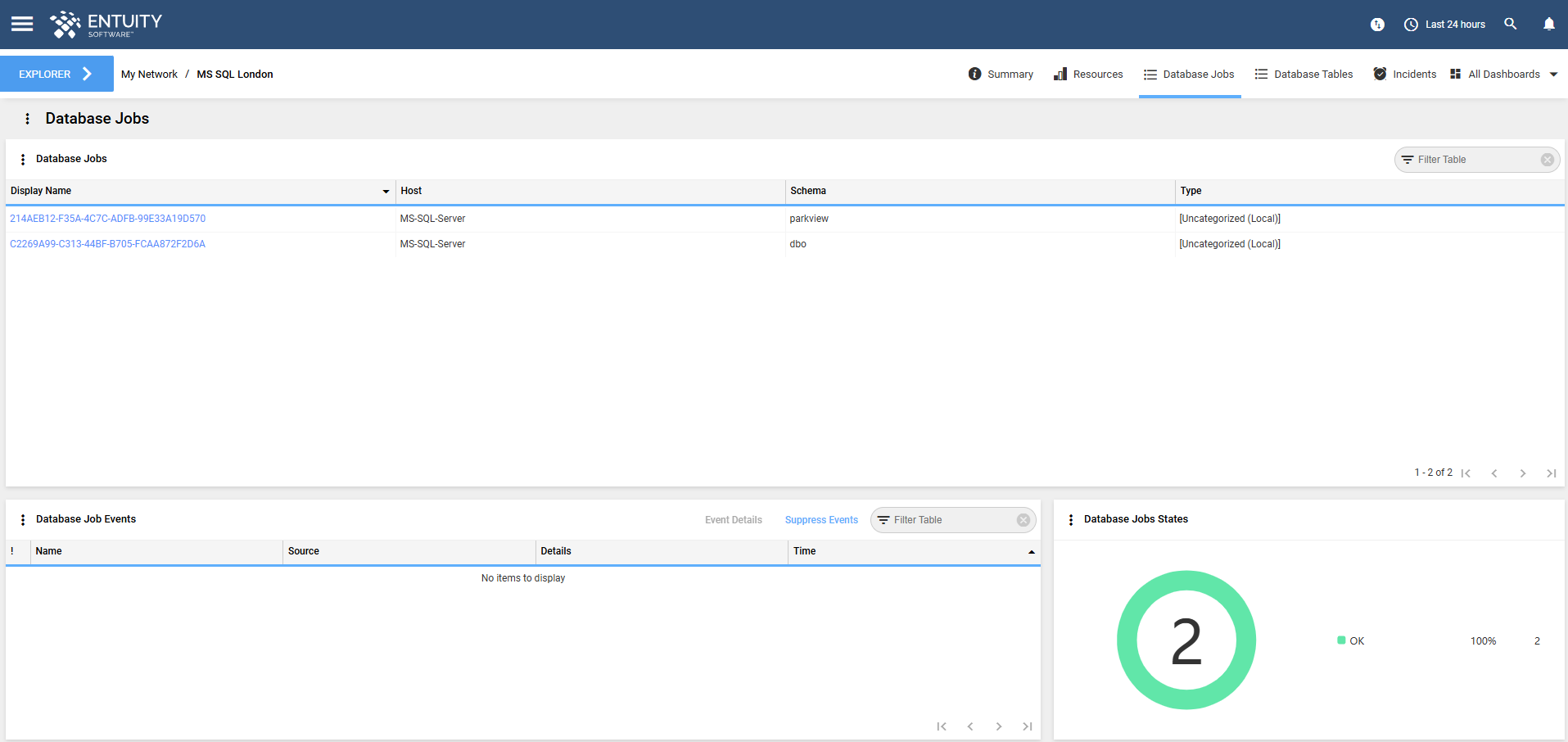Go to next page of Job Events
This screenshot has width=1568, height=742.
[999, 726]
